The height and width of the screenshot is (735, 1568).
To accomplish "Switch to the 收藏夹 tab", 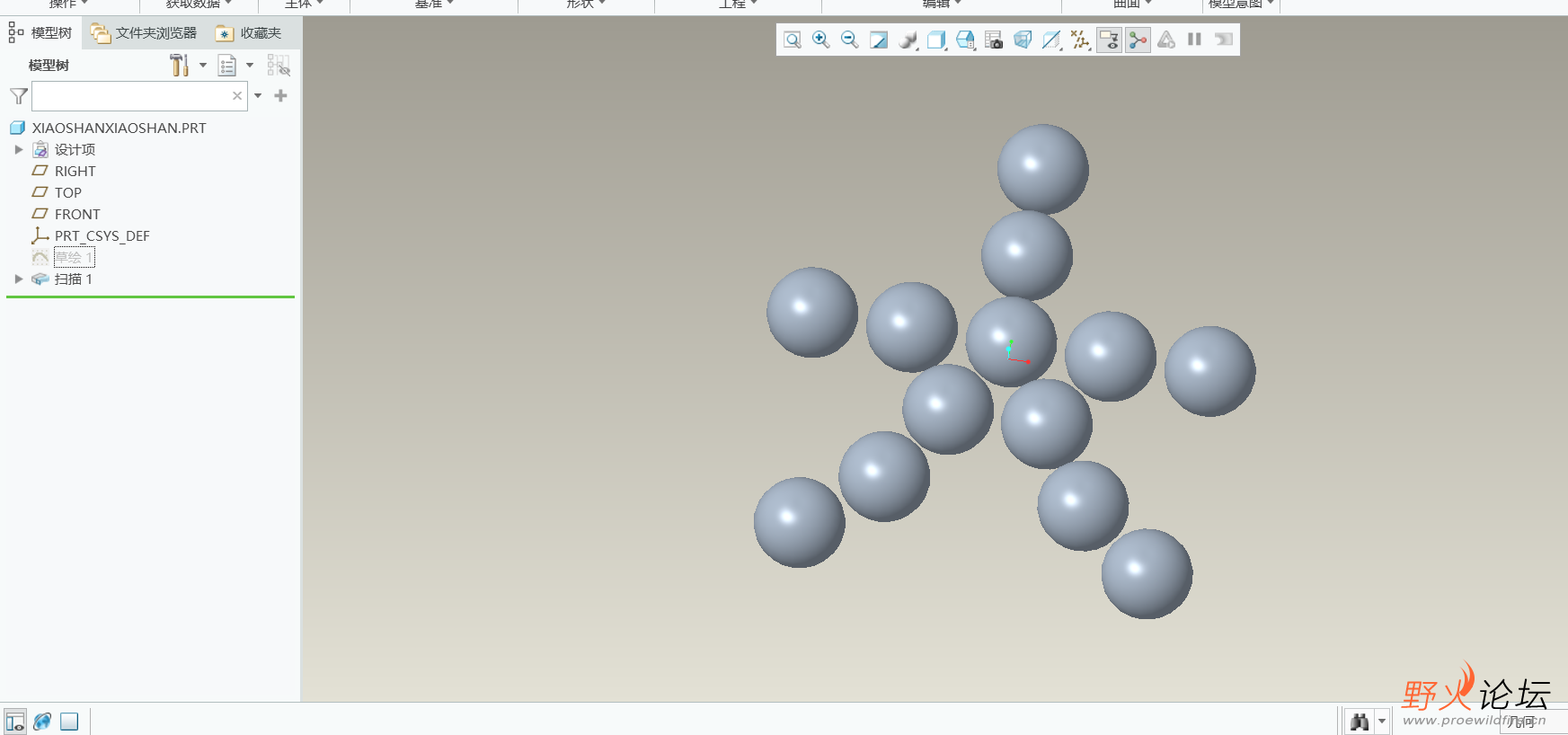I will (249, 33).
